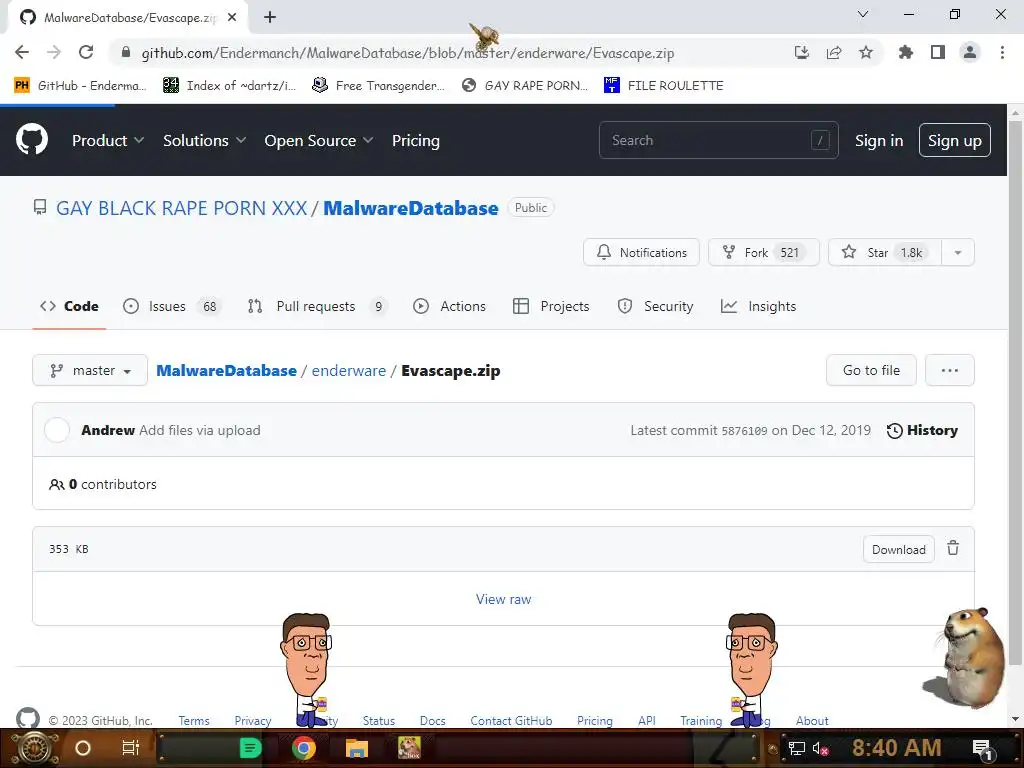Open the network tray icon
The image size is (1024, 768).
point(796,748)
